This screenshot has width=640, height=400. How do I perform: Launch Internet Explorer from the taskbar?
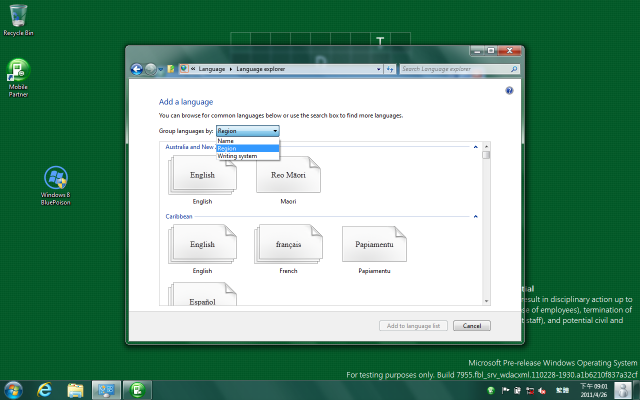point(44,390)
